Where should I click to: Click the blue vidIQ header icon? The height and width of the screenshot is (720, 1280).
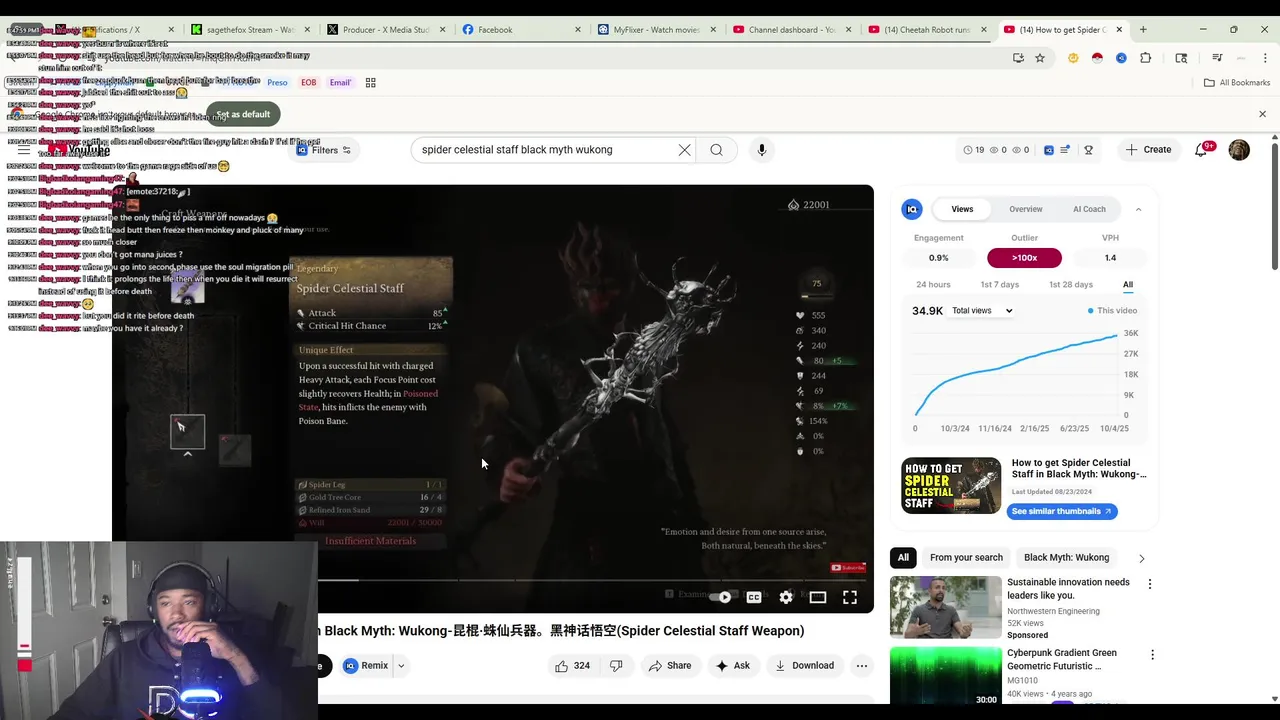pyautogui.click(x=1048, y=150)
